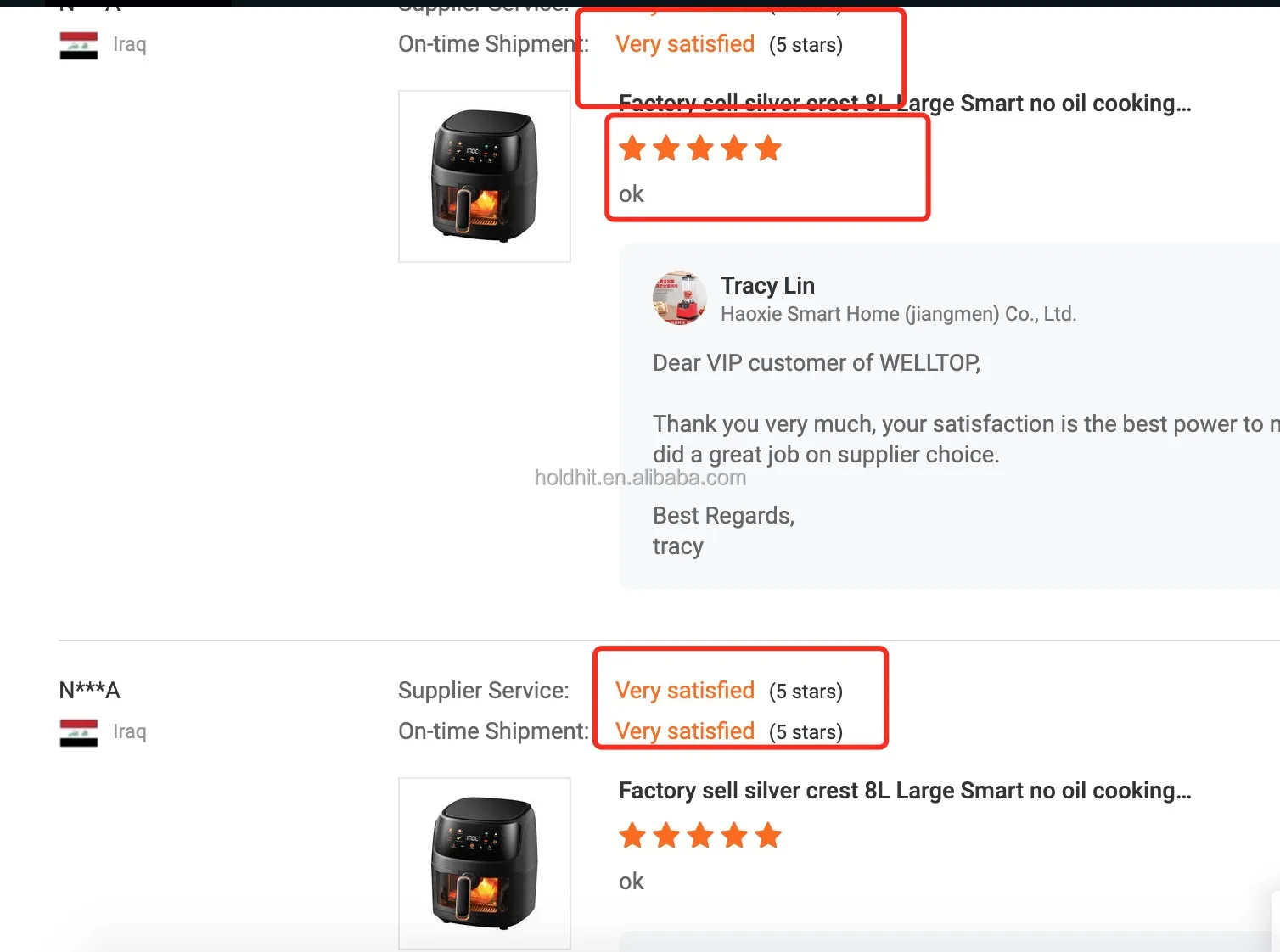Click the first orange star in top review
The image size is (1280, 952).
click(x=632, y=148)
